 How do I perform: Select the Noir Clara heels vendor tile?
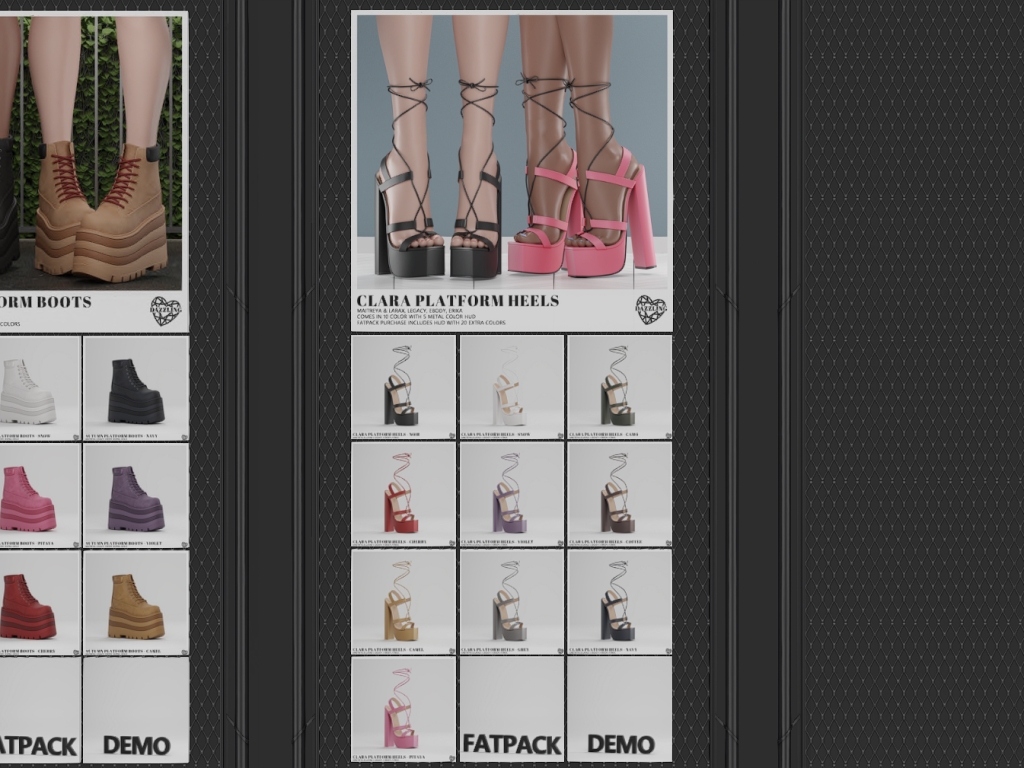(404, 387)
